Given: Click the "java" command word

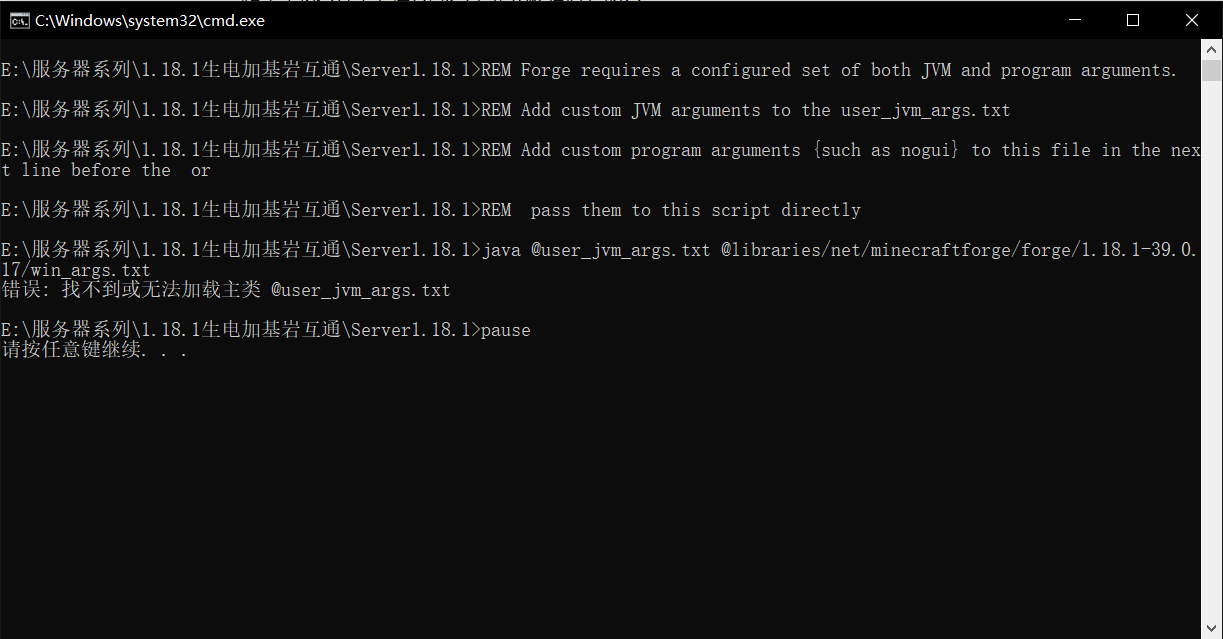Looking at the screenshot, I should point(501,250).
